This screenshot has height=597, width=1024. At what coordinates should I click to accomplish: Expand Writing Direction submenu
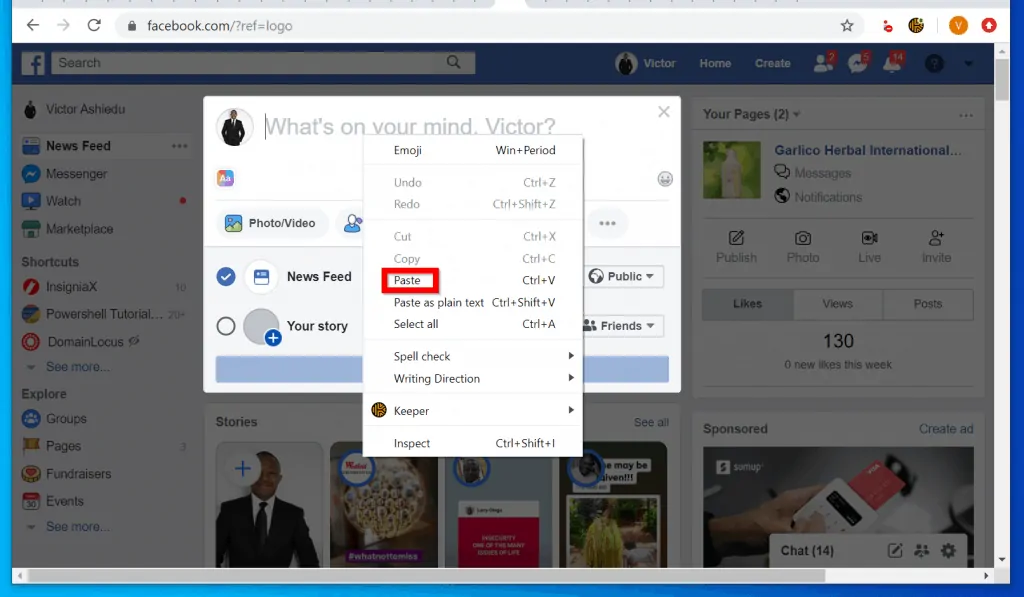(473, 378)
